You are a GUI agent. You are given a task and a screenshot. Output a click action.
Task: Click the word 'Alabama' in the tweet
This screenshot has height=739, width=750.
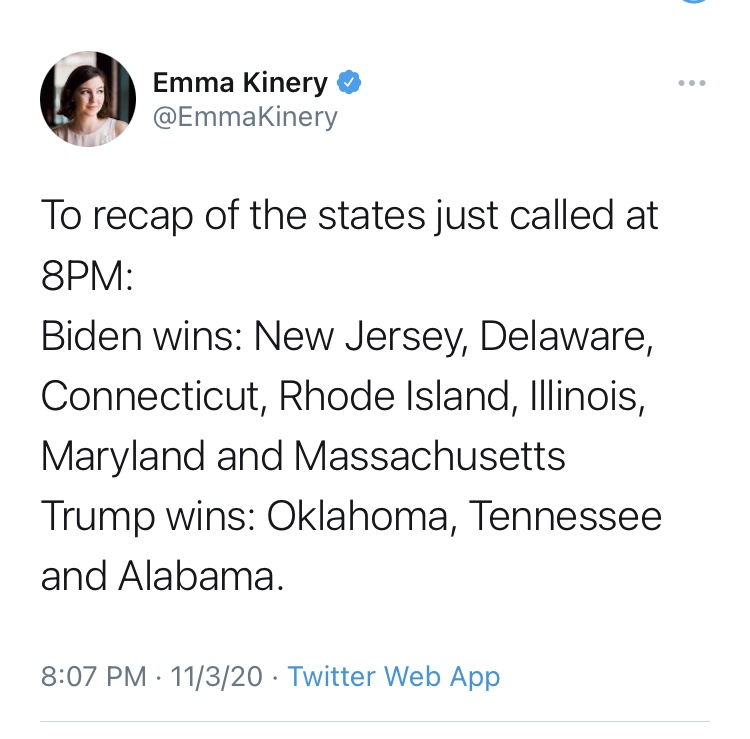201,576
